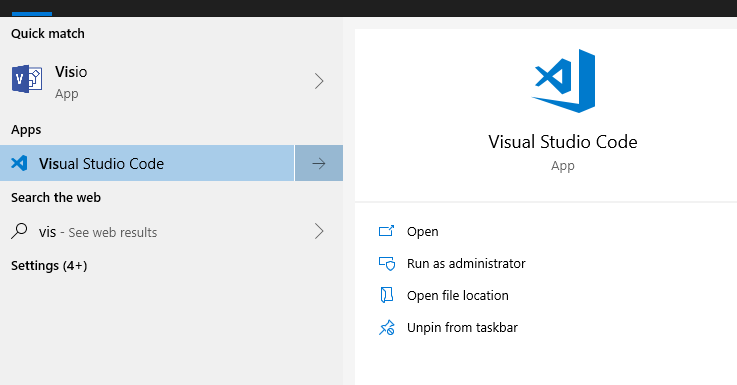
Task: Select Visual Studio Code in Apps list
Action: coord(147,163)
